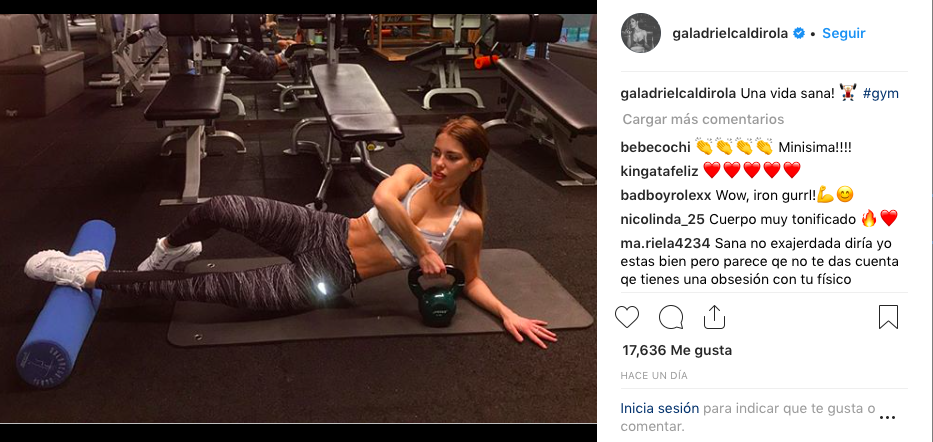
Task: Click the blue verified badge
Action: [x=799, y=33]
